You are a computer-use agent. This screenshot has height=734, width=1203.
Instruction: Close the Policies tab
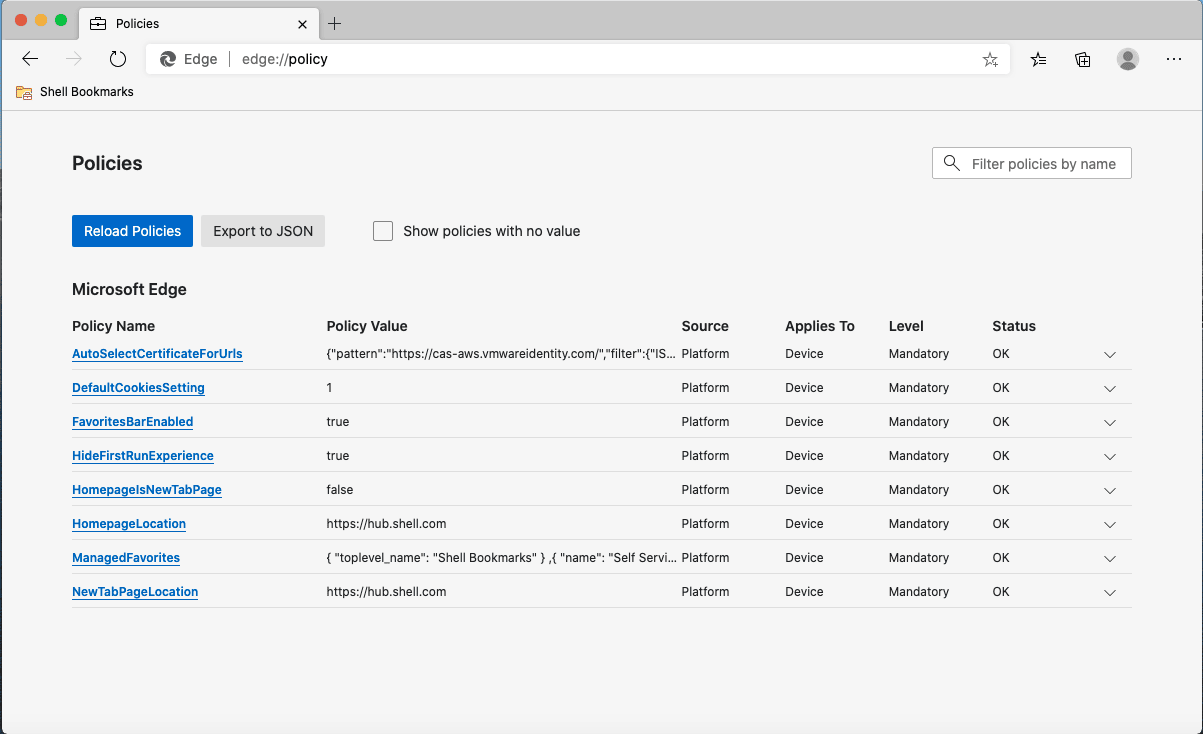(x=302, y=23)
